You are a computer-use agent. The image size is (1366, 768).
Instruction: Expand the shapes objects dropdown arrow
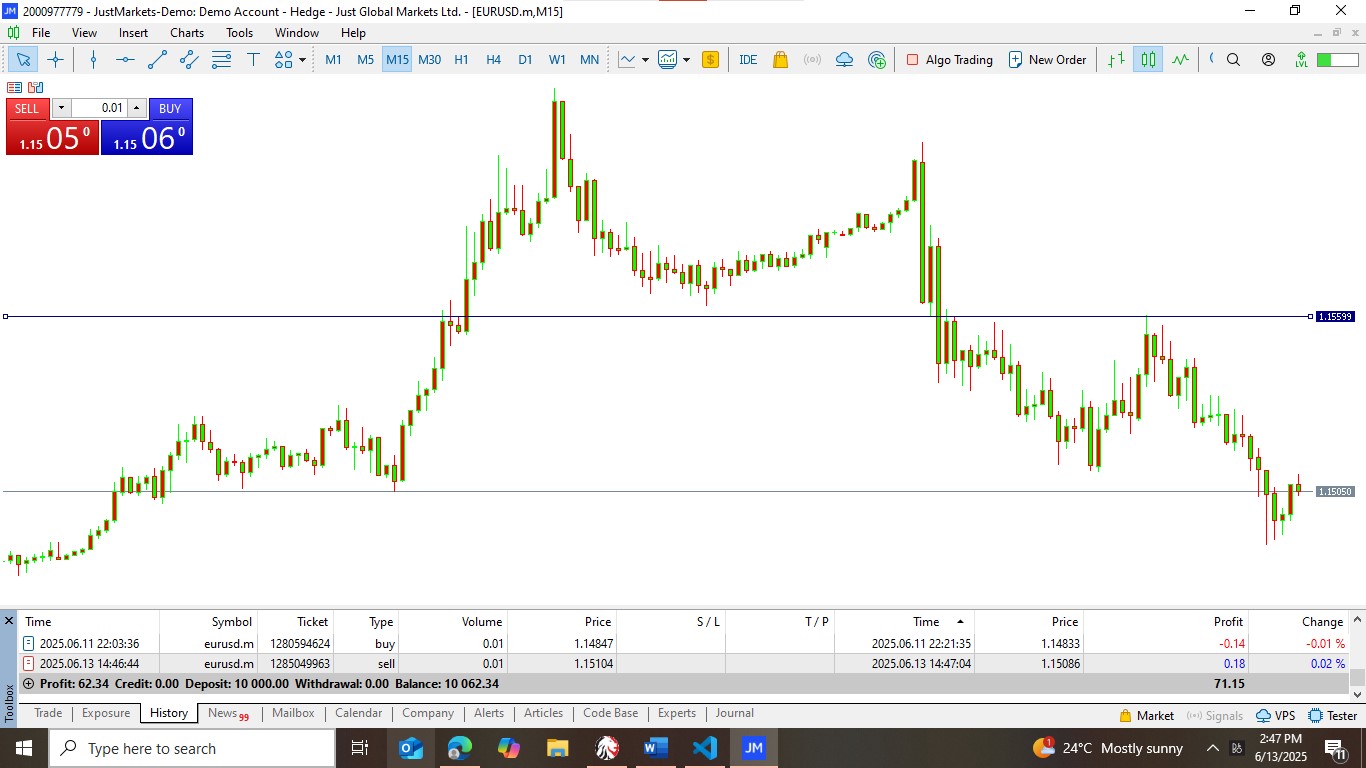click(302, 60)
